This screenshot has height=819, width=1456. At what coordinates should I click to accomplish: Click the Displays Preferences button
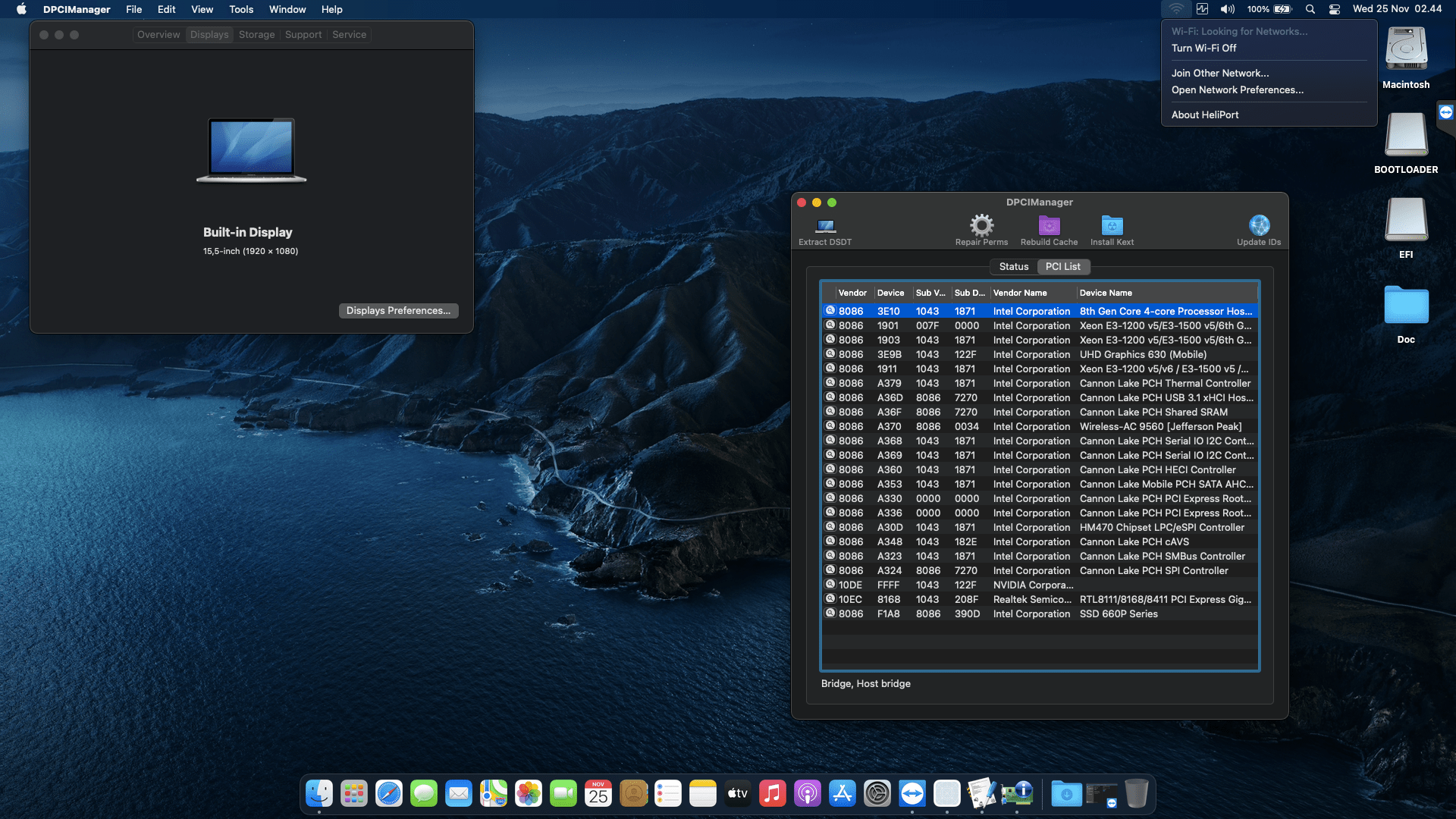click(398, 310)
